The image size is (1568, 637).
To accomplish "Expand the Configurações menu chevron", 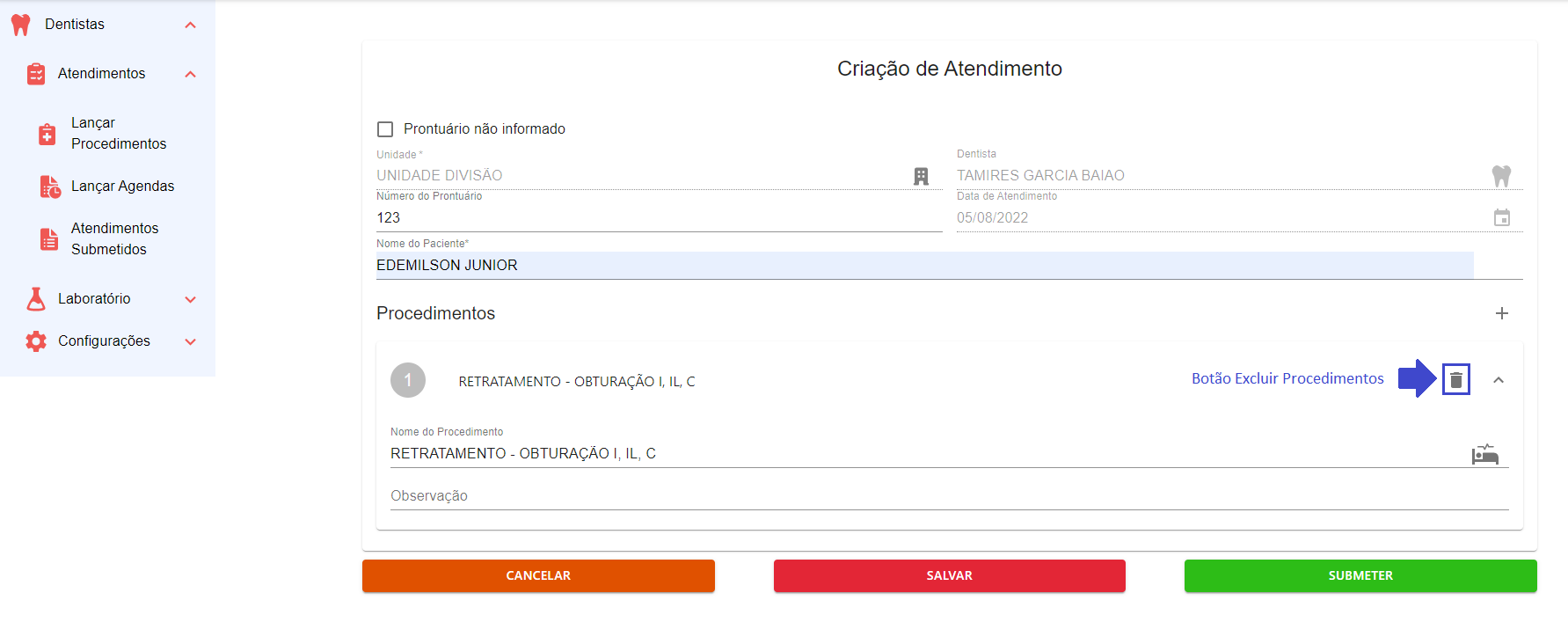I will click(x=190, y=341).
